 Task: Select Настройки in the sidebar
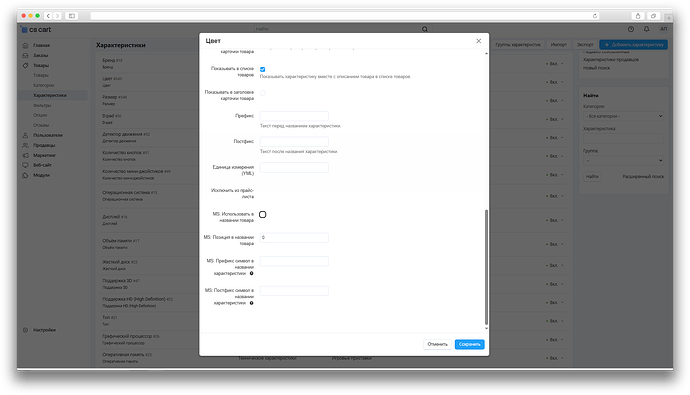click(x=44, y=330)
